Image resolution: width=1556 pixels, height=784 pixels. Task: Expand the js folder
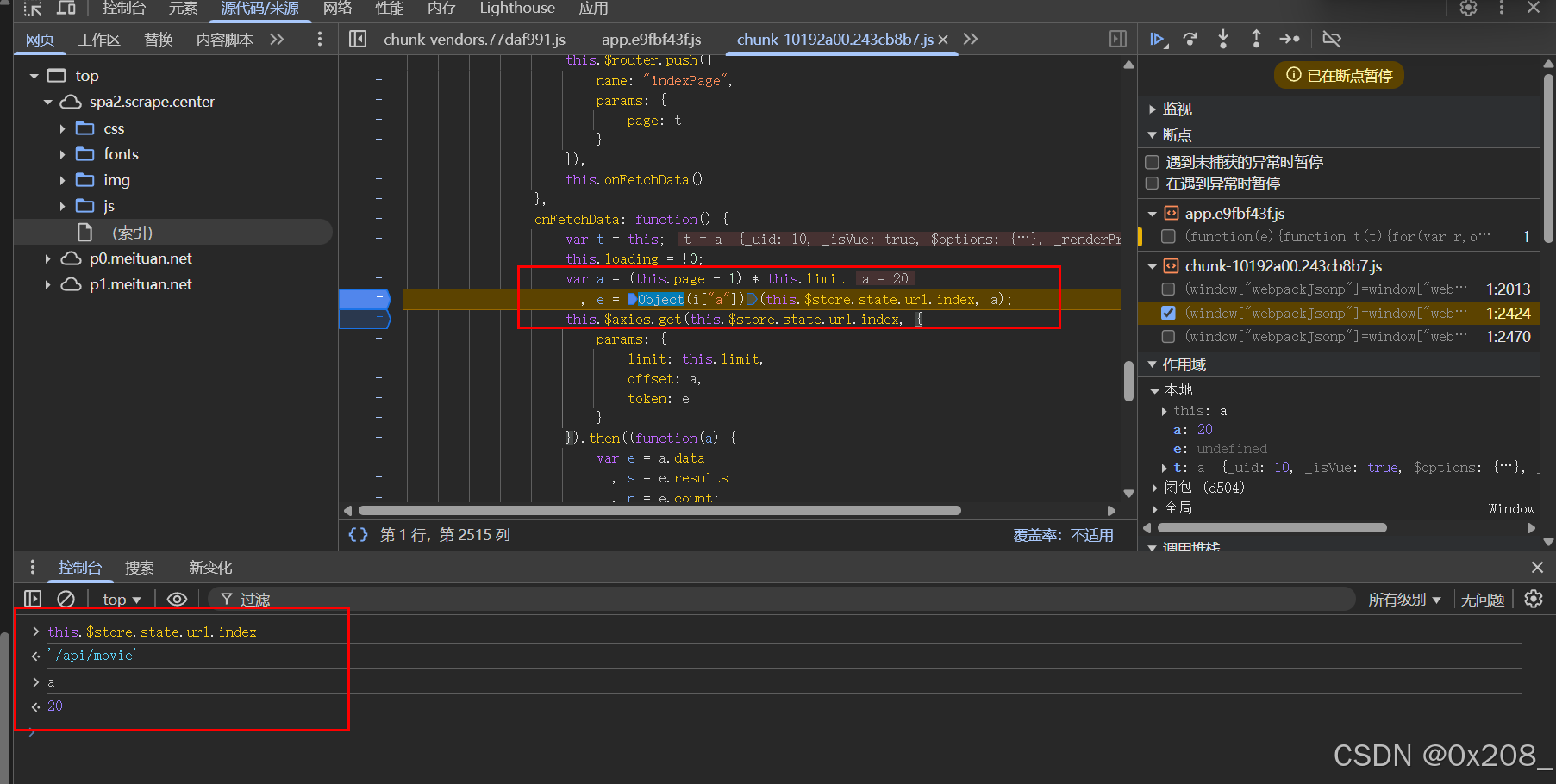(x=62, y=206)
